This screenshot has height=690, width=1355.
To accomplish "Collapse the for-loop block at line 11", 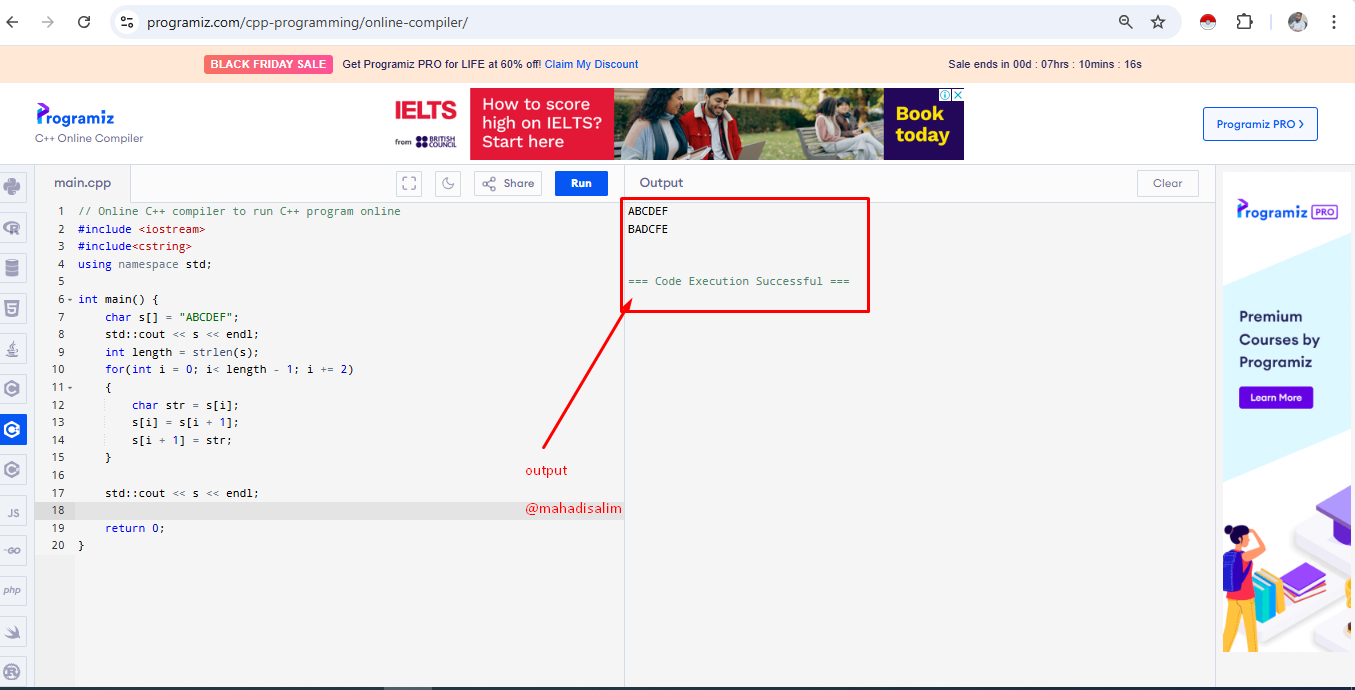I will pos(70,387).
